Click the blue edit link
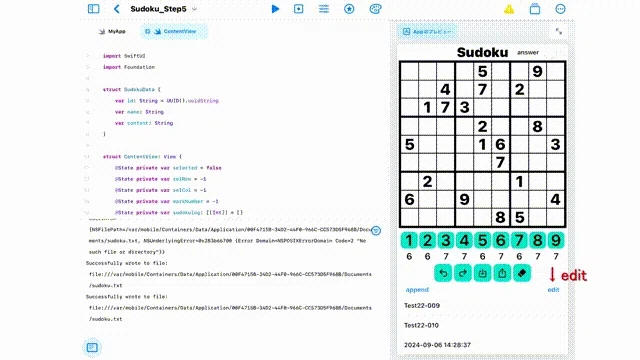Viewport: 640px width, 360px height. point(553,289)
